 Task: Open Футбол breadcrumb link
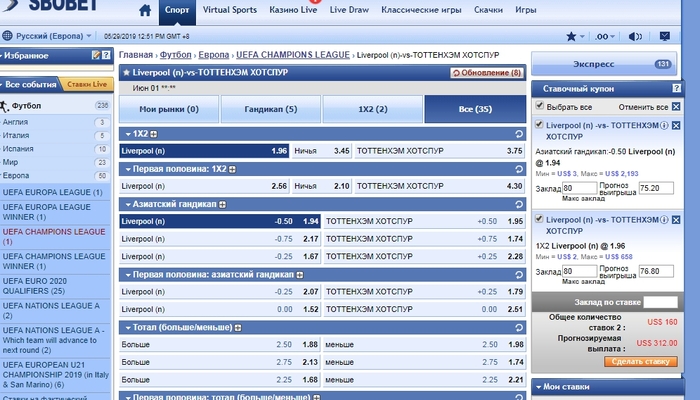point(175,55)
